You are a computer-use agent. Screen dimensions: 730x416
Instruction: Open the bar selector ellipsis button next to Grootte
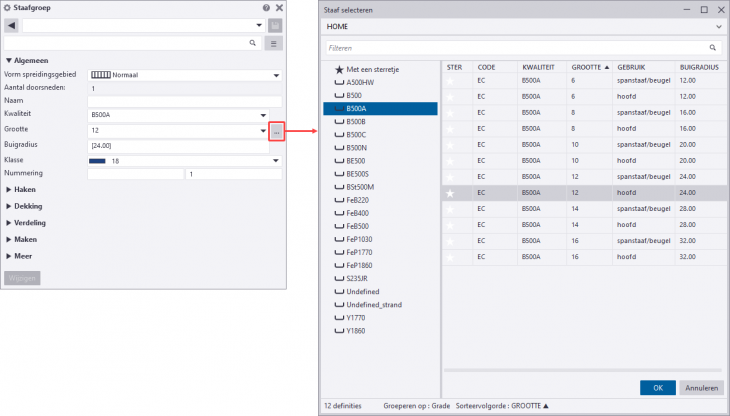point(277,131)
